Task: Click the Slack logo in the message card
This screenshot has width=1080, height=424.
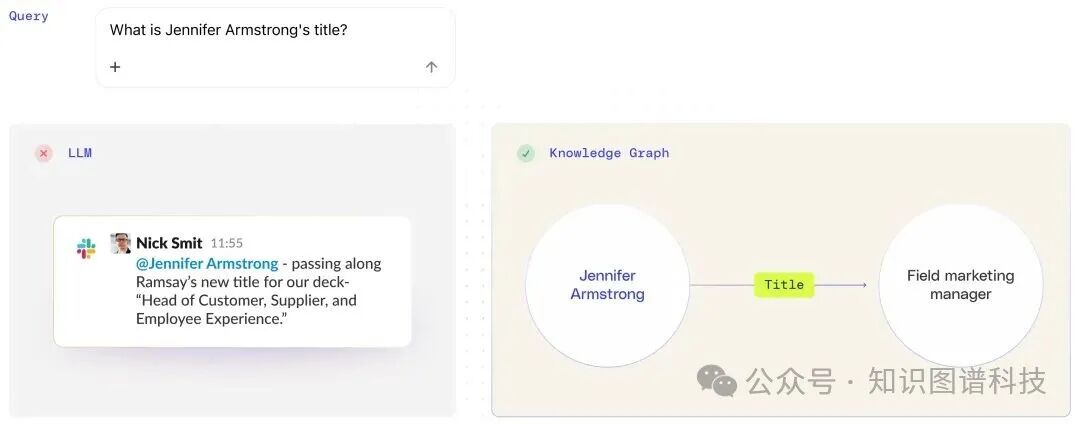Action: 86,249
